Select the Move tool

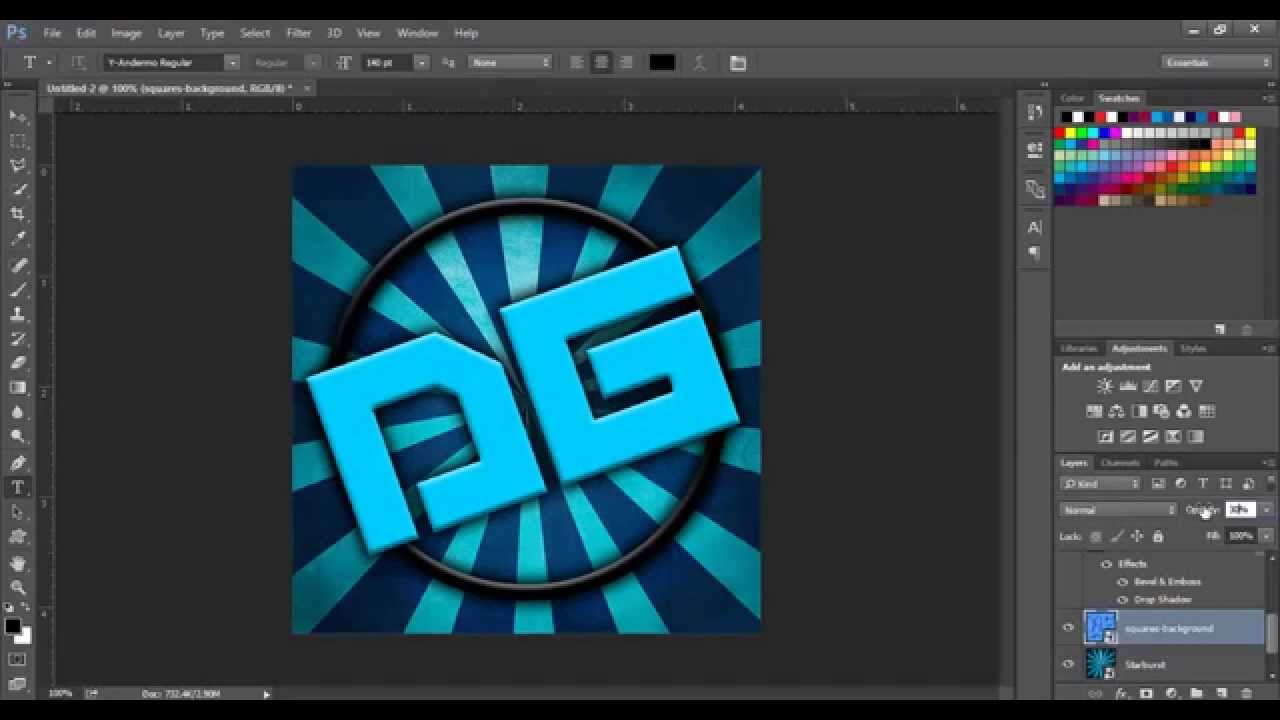pyautogui.click(x=18, y=115)
